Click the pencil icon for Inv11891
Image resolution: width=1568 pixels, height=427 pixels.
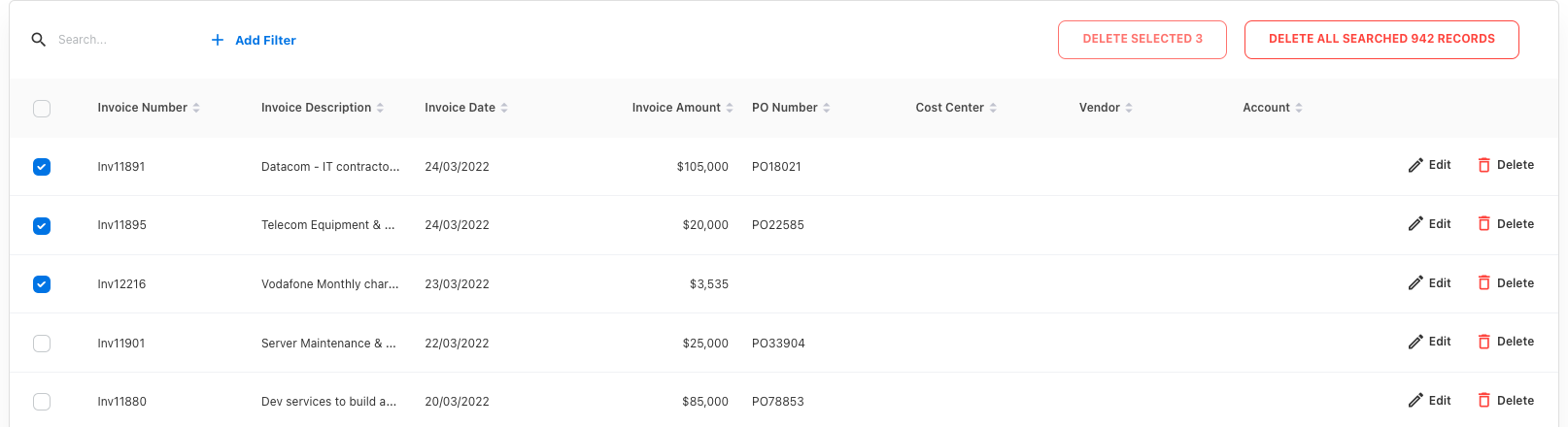pyautogui.click(x=1415, y=166)
